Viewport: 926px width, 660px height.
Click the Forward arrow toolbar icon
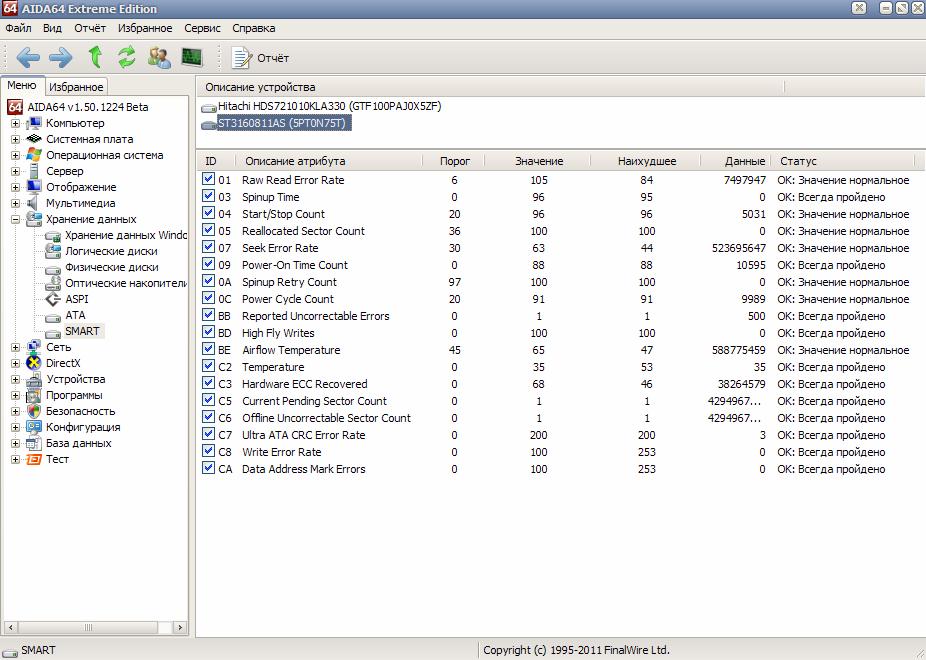click(x=60, y=58)
